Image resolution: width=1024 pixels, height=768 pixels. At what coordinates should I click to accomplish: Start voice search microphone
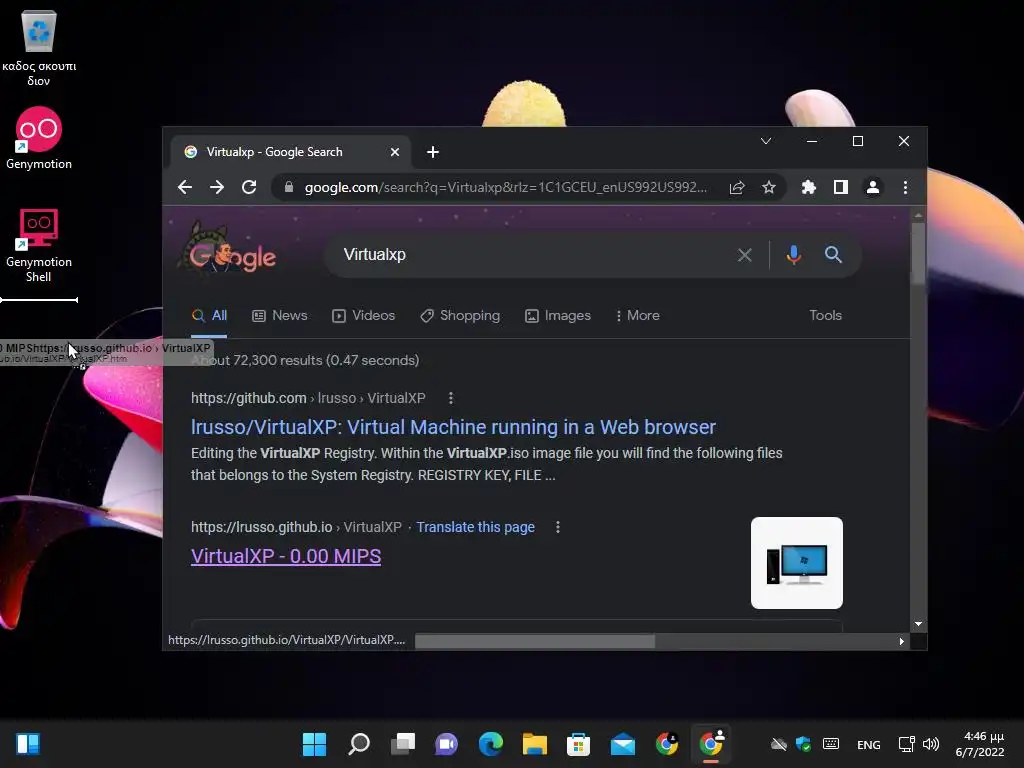pyautogui.click(x=793, y=255)
